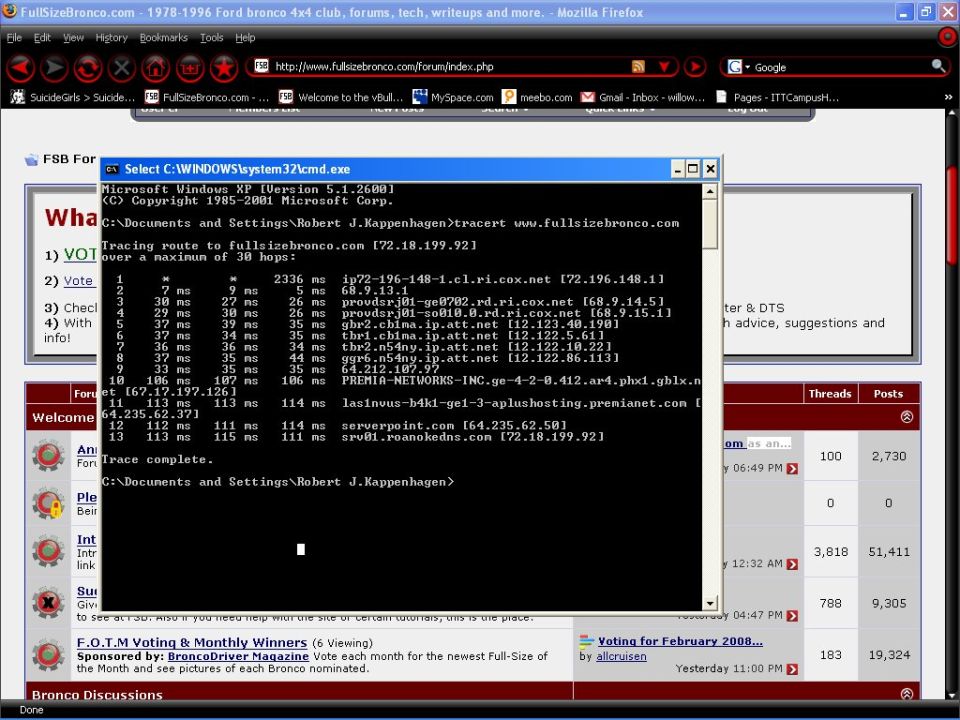This screenshot has width=960, height=720.
Task: Click the FSB Forums folder breadcrumb icon
Action: 31,160
